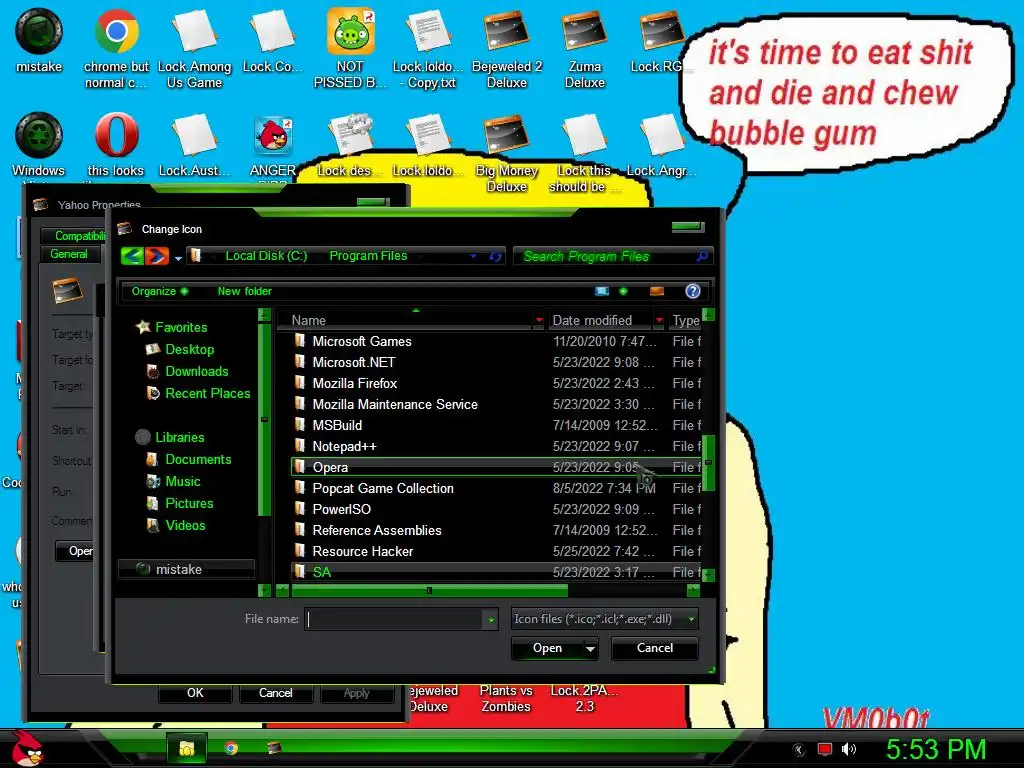Viewport: 1024px width, 768px height.
Task: Click the taskbar volume speaker icon
Action: coord(849,749)
